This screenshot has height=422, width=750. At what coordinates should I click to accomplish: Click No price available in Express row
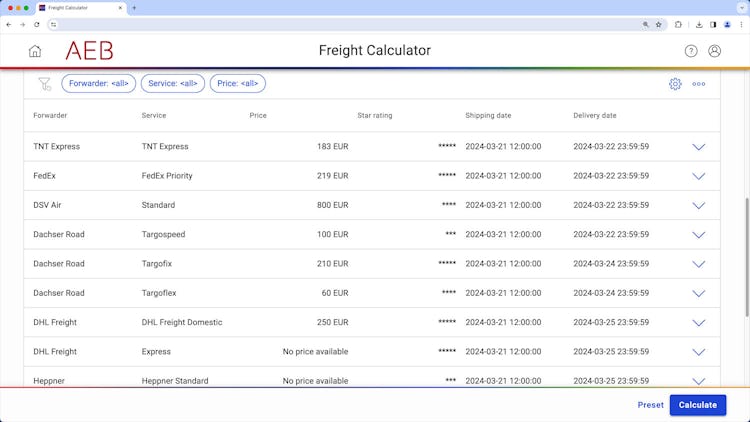click(315, 352)
